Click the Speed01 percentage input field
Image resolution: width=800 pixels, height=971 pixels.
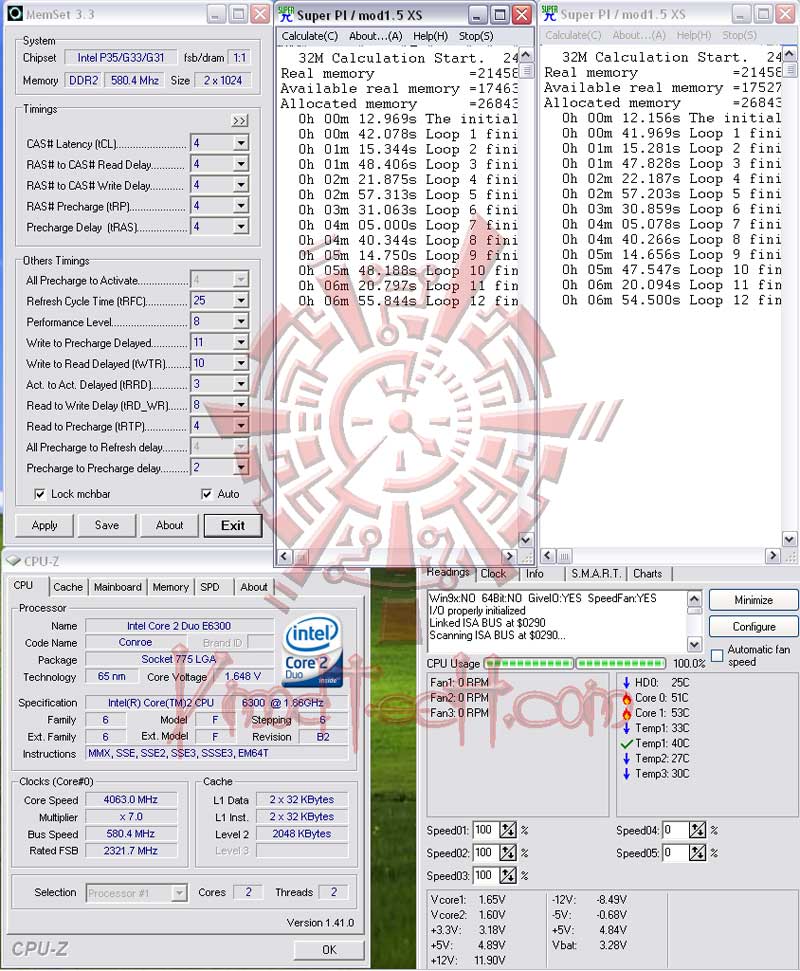(x=486, y=830)
